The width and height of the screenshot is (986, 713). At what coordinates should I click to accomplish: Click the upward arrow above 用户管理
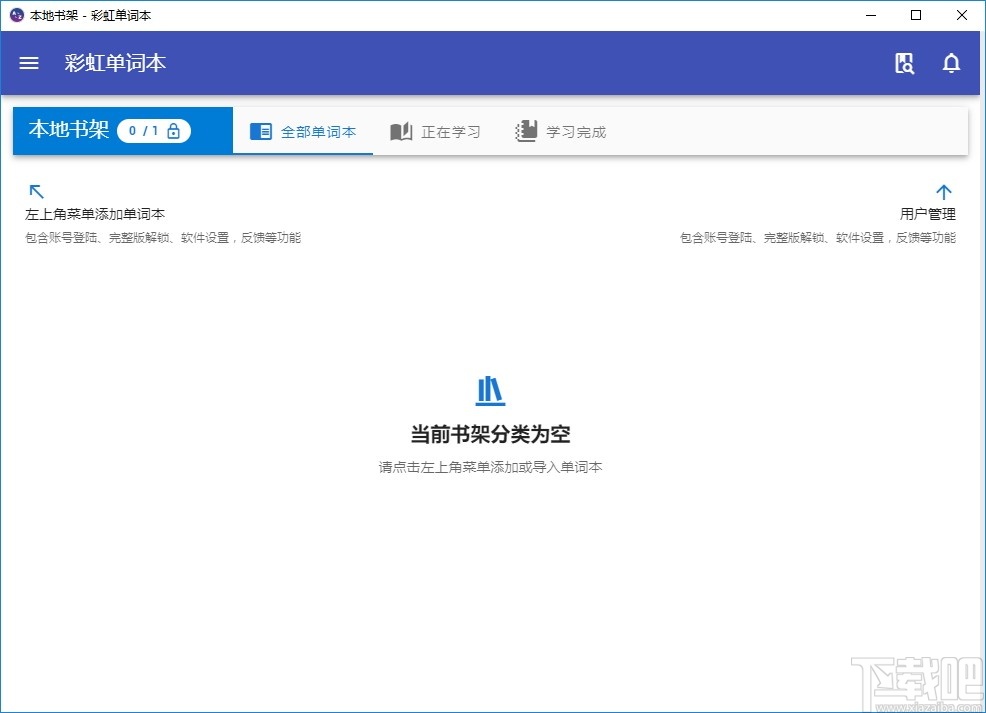(x=944, y=192)
